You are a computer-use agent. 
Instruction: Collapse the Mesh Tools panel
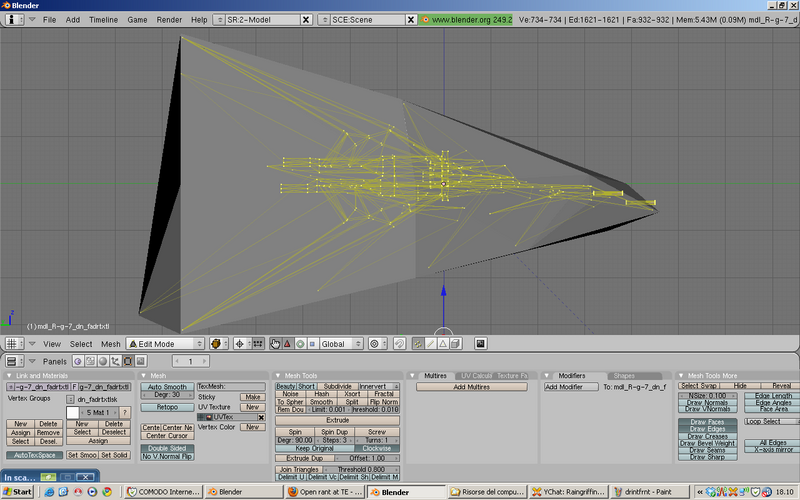coord(279,376)
